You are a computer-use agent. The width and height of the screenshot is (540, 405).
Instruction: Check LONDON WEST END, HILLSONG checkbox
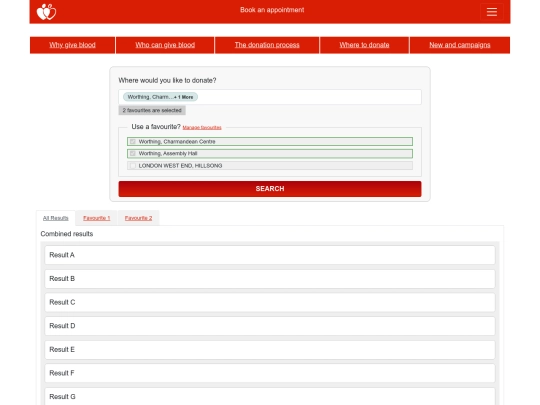tap(133, 166)
